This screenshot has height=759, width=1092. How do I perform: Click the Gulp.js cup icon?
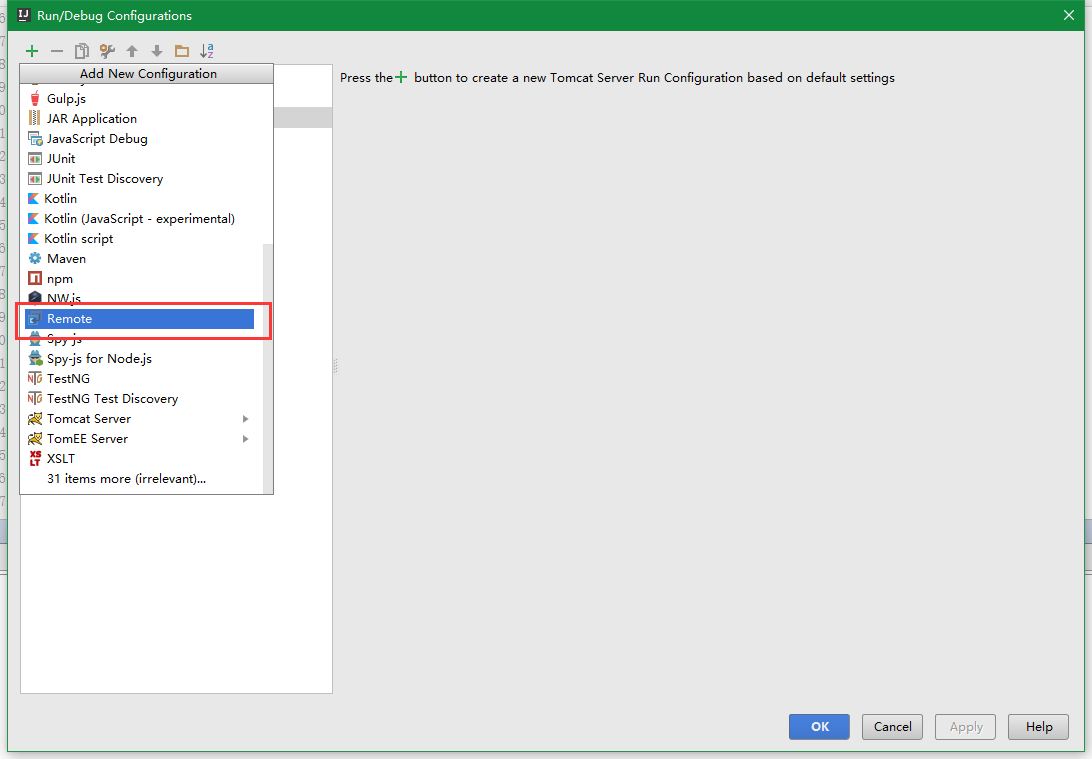tap(35, 99)
